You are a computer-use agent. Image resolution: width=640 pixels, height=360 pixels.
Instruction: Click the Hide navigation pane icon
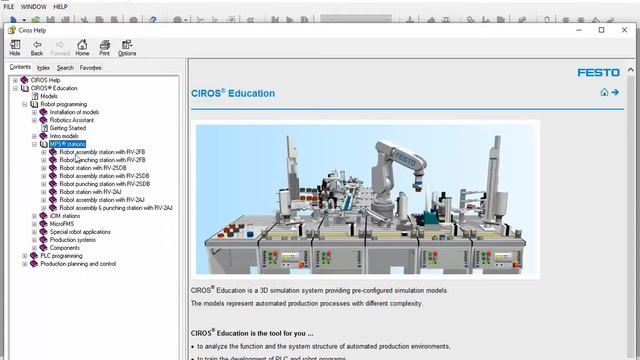[15, 47]
